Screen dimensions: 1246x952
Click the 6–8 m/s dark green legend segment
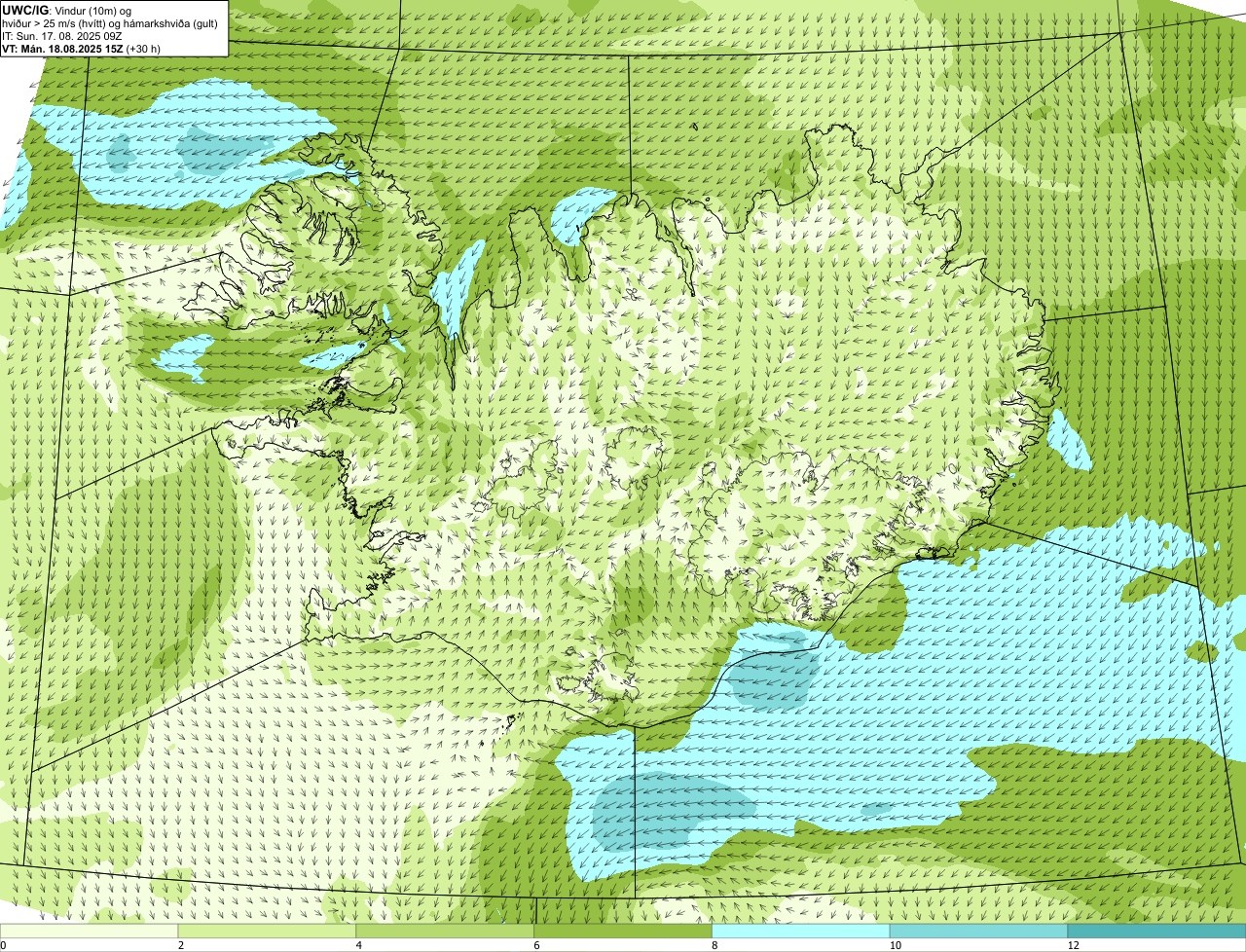[x=624, y=932]
